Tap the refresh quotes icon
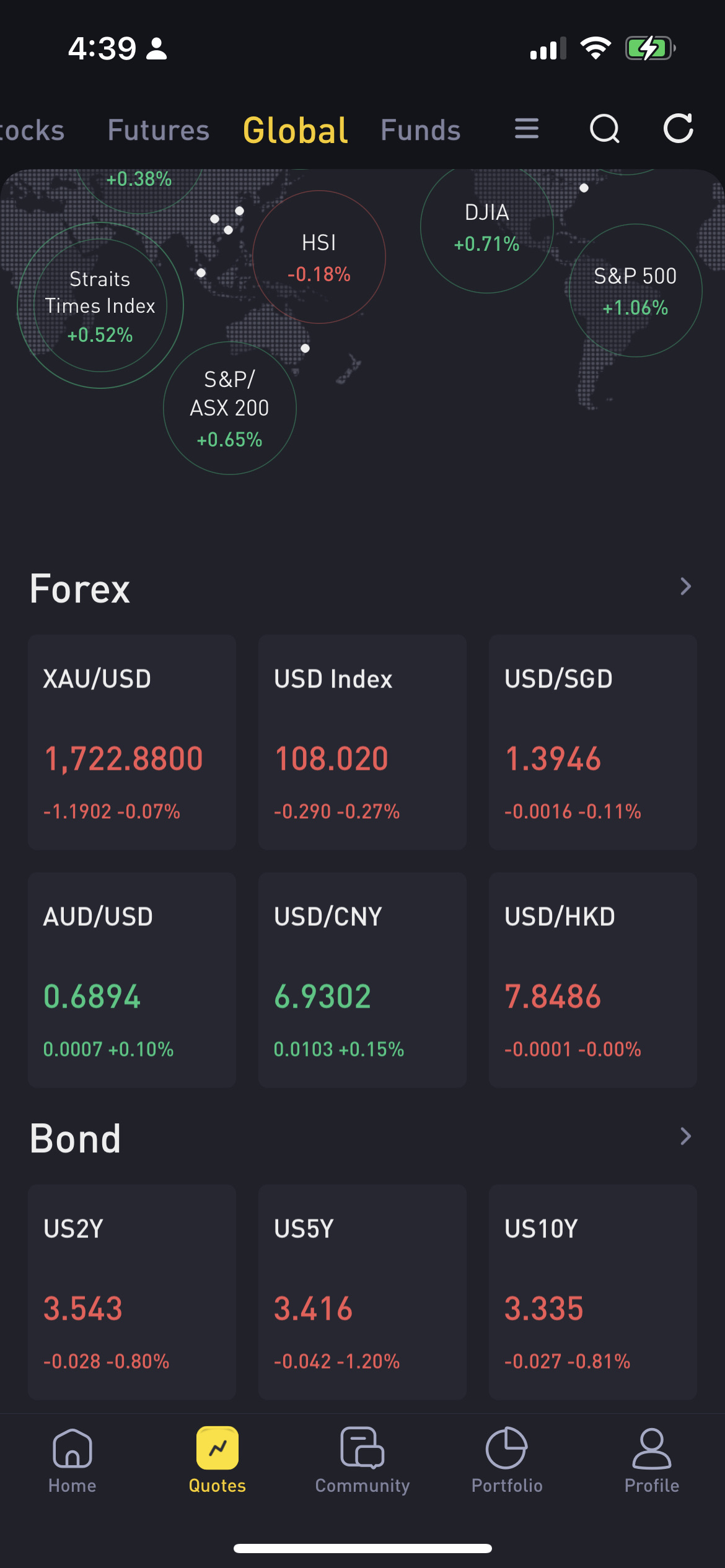Viewport: 725px width, 1568px height. coord(679,128)
